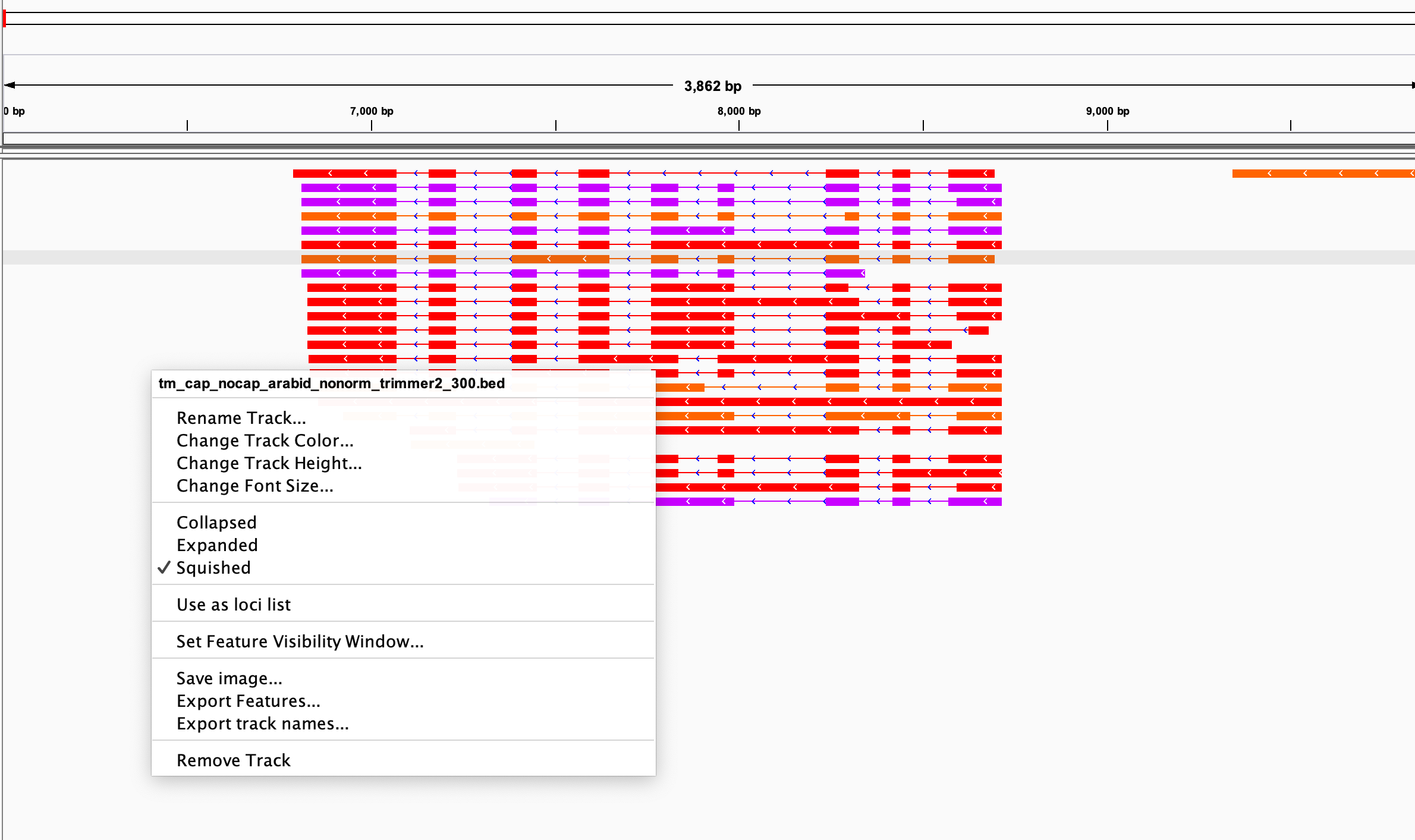1415x840 pixels.
Task: Open Set Feature Visibility Window dialog
Action: (300, 641)
